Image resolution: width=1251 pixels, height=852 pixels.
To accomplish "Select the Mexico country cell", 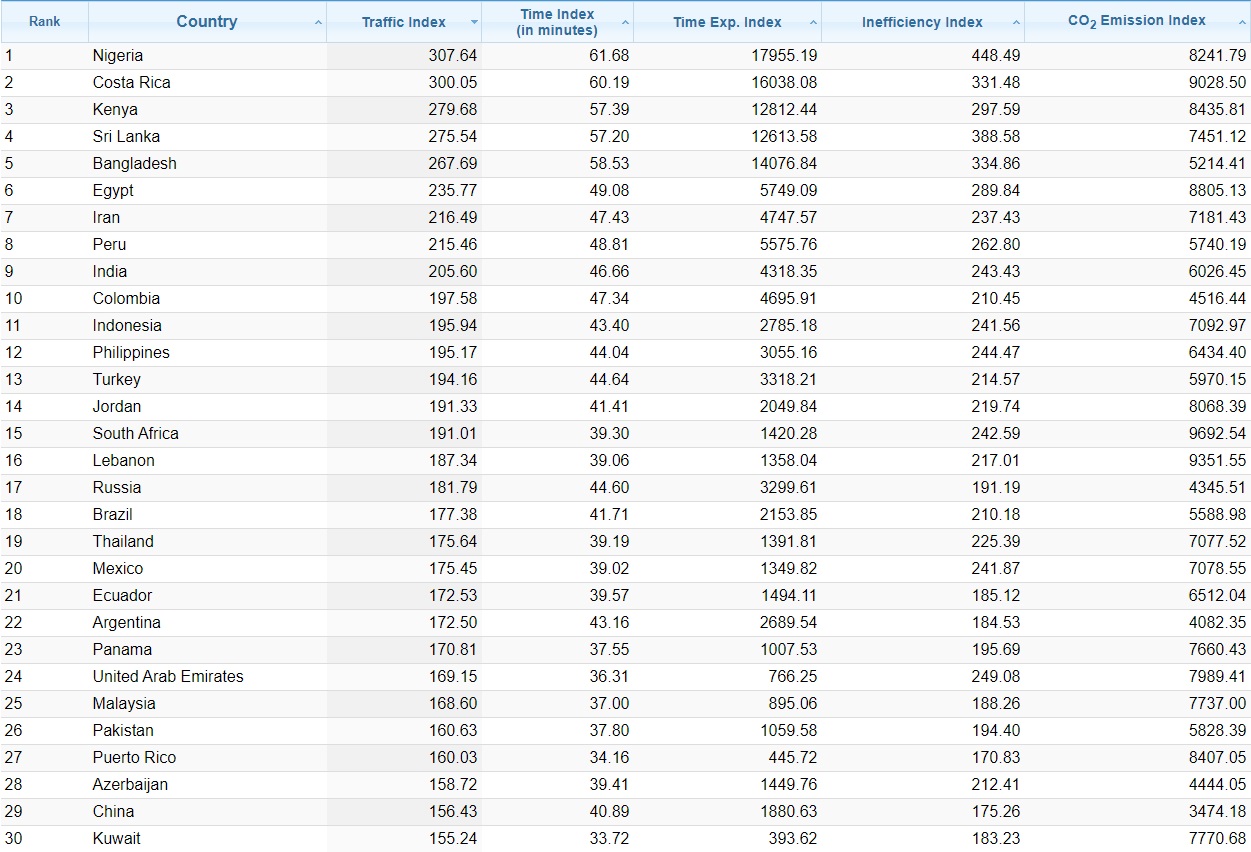I will [207, 569].
